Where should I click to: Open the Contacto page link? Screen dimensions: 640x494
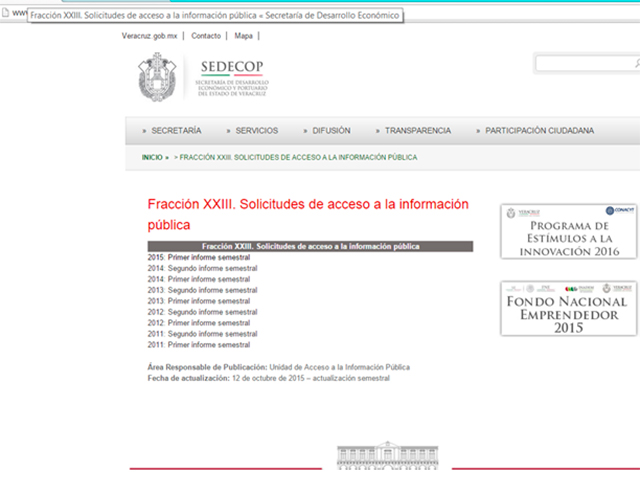pyautogui.click(x=207, y=36)
